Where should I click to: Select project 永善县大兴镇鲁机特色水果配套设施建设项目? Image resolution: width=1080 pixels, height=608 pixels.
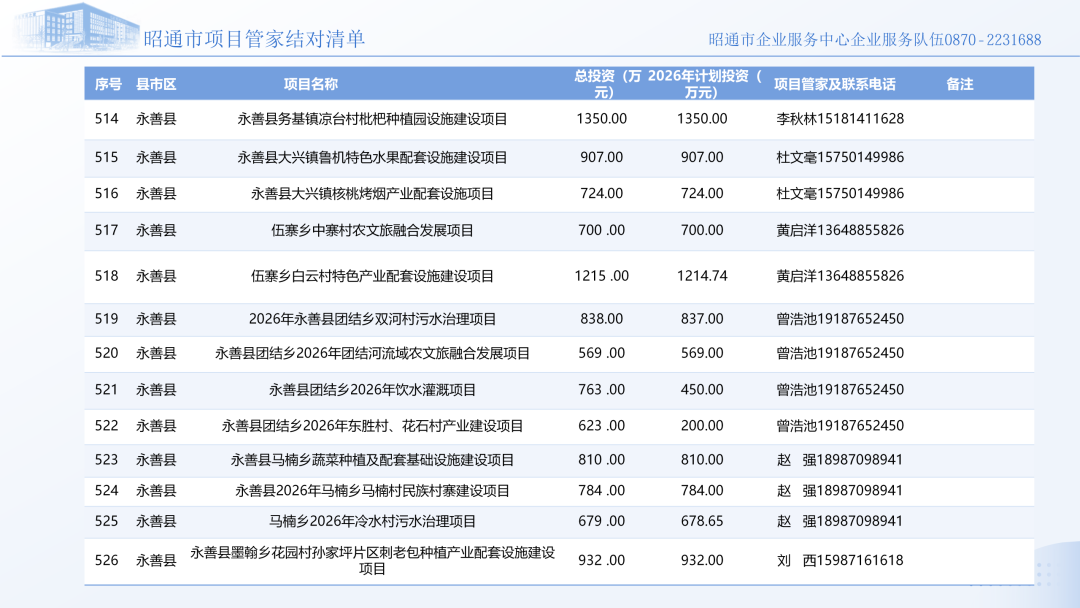(373, 158)
